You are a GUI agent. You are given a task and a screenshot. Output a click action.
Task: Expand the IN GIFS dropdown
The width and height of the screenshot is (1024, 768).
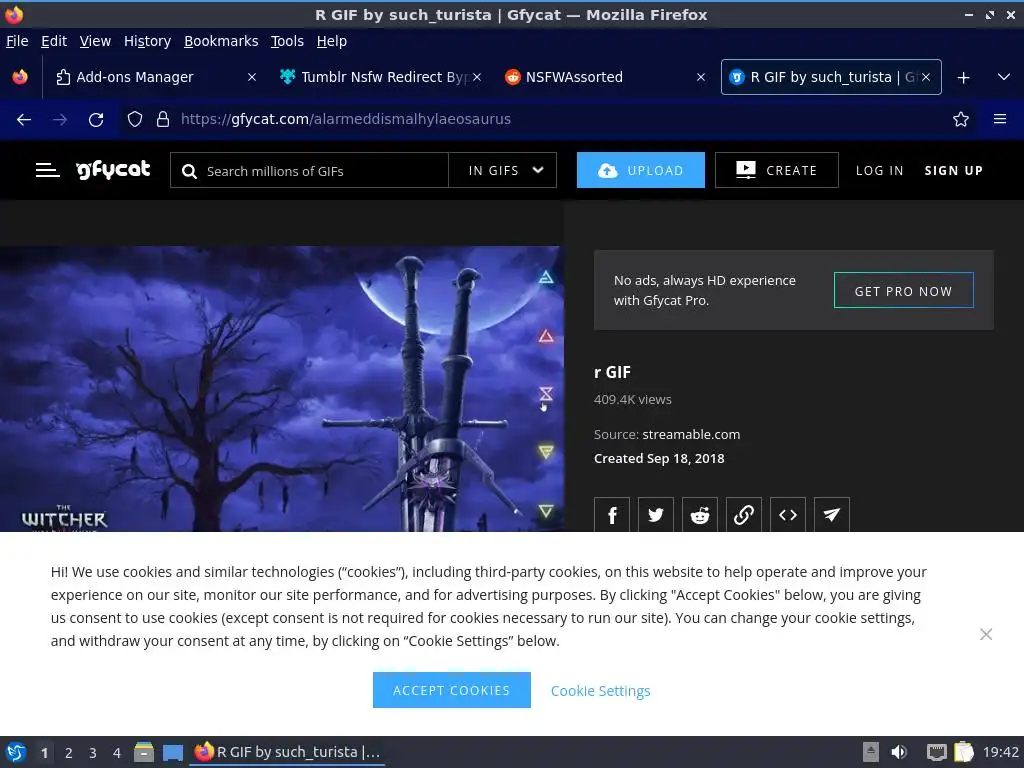(x=503, y=170)
